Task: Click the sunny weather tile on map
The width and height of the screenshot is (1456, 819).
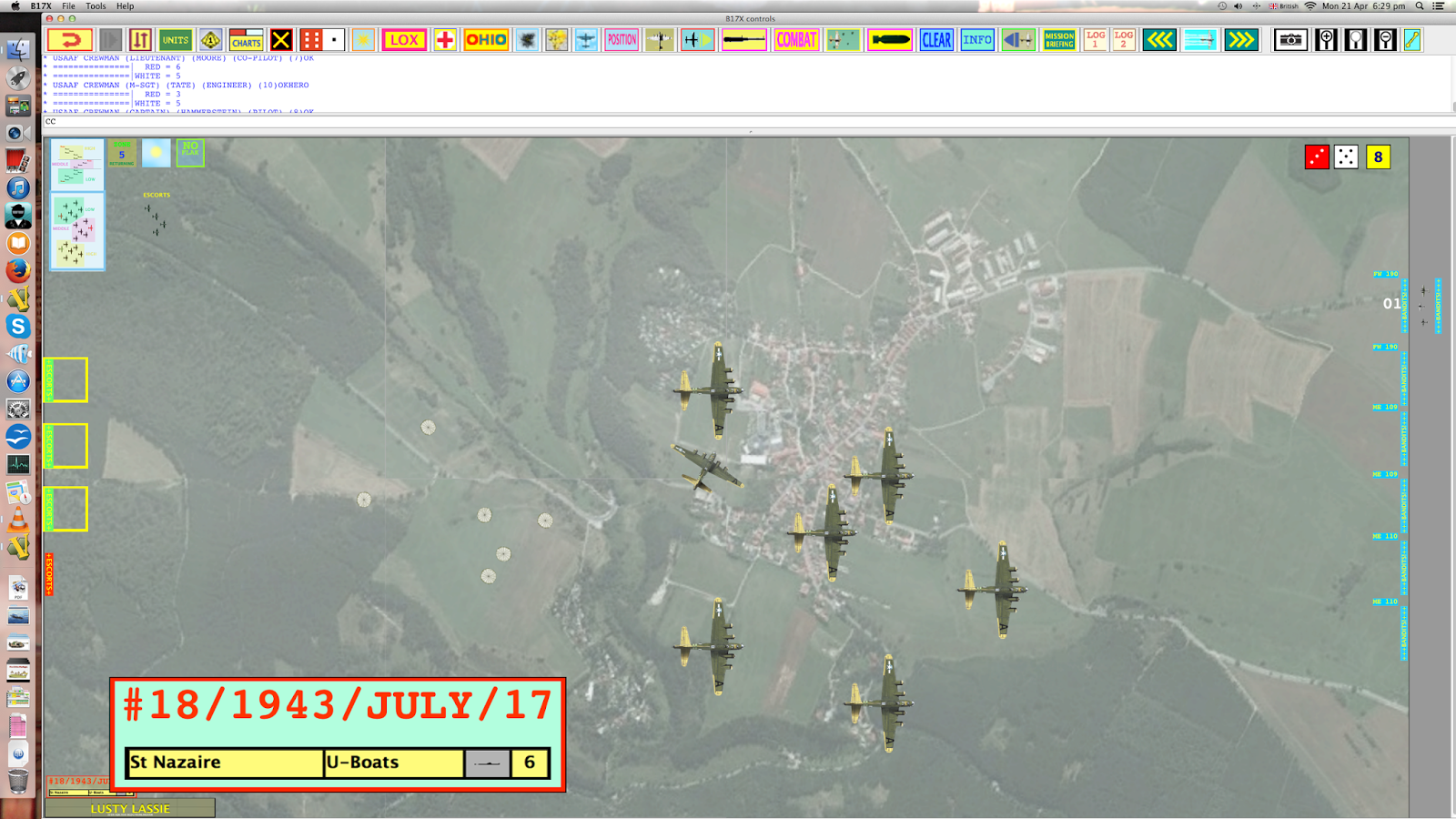Action: 156,153
